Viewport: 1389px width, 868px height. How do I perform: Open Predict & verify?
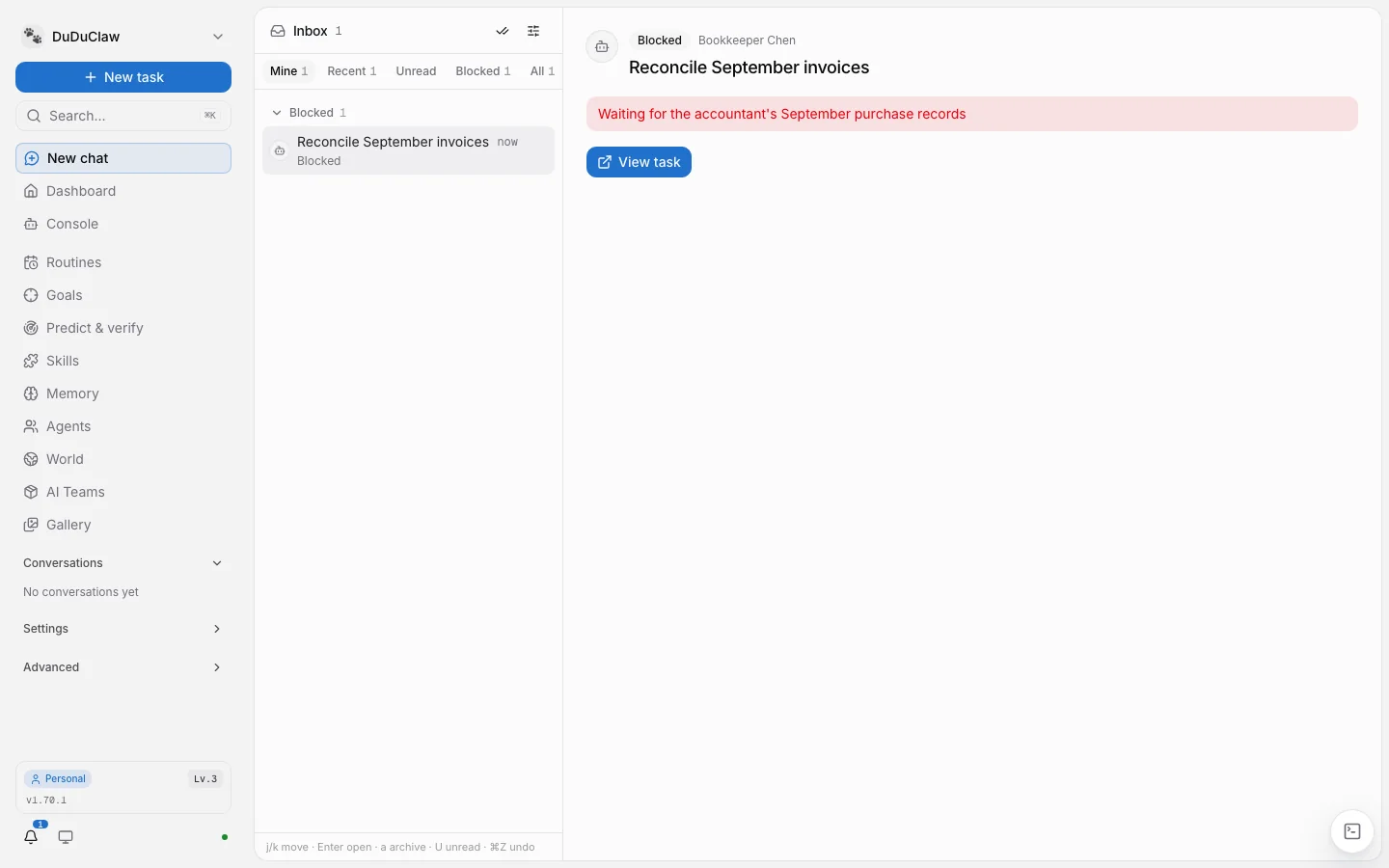[x=123, y=328]
